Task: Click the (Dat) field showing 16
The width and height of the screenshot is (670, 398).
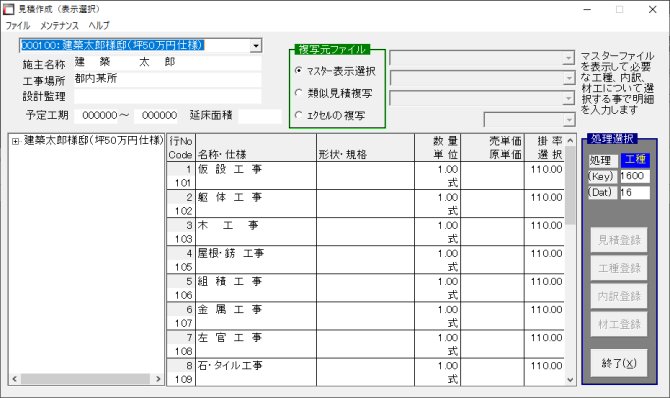Action: 635,192
